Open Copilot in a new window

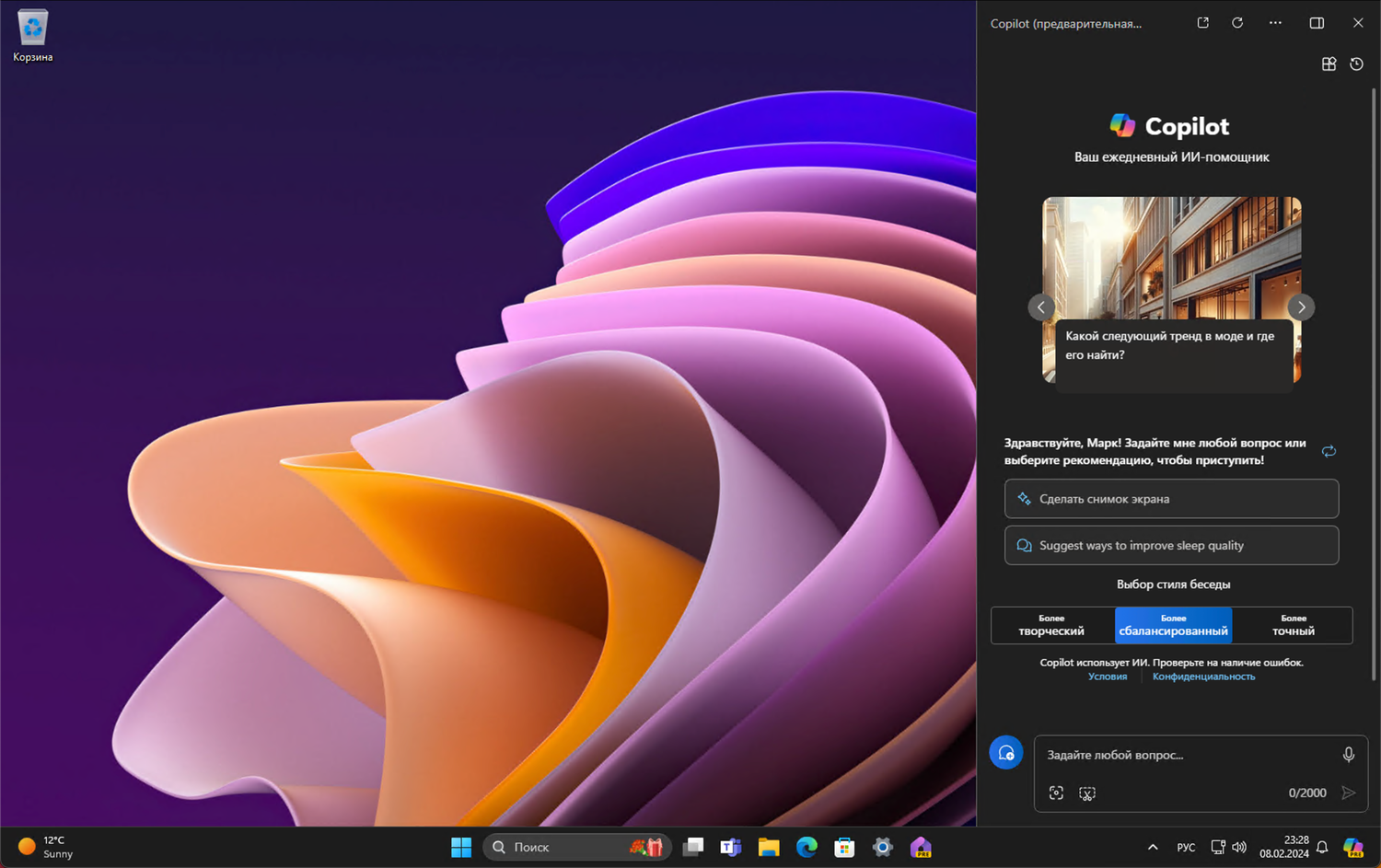point(1202,23)
